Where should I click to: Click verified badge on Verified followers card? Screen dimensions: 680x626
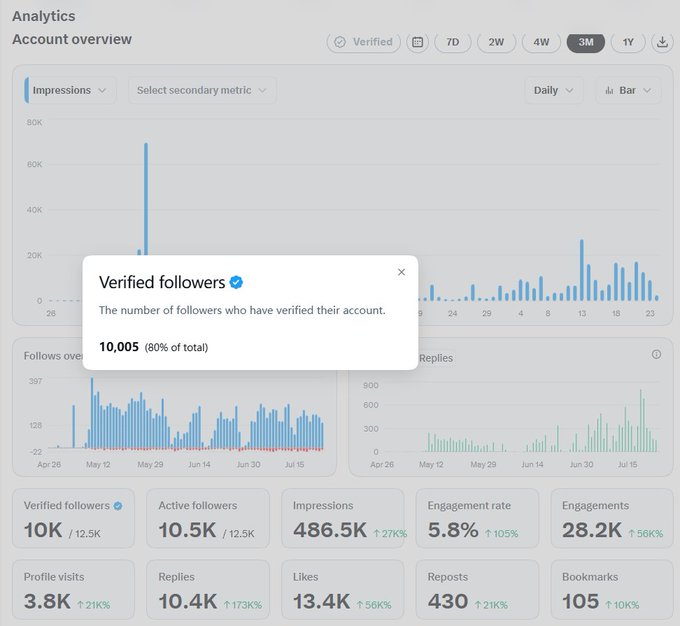click(118, 506)
